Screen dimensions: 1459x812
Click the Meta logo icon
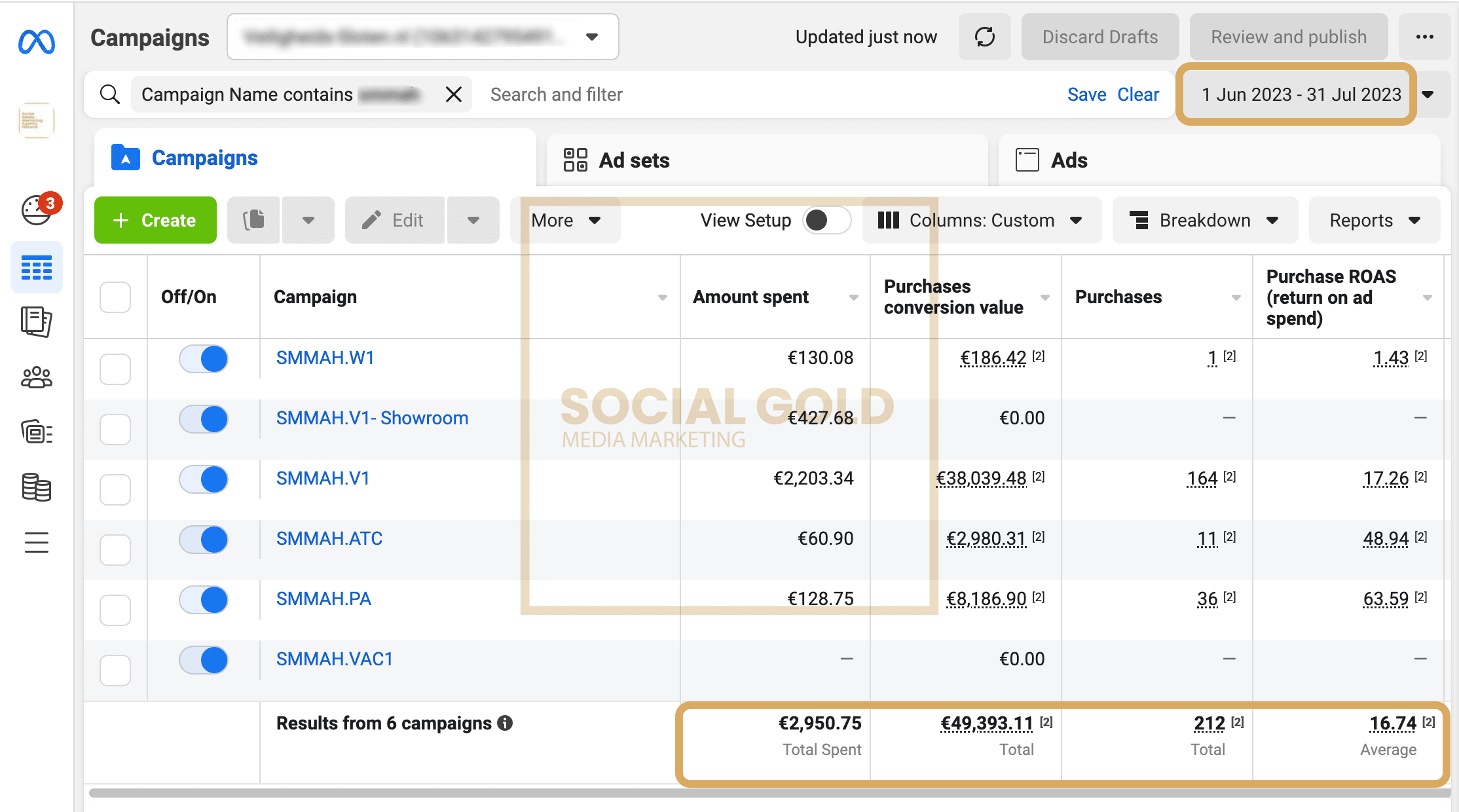[x=37, y=42]
